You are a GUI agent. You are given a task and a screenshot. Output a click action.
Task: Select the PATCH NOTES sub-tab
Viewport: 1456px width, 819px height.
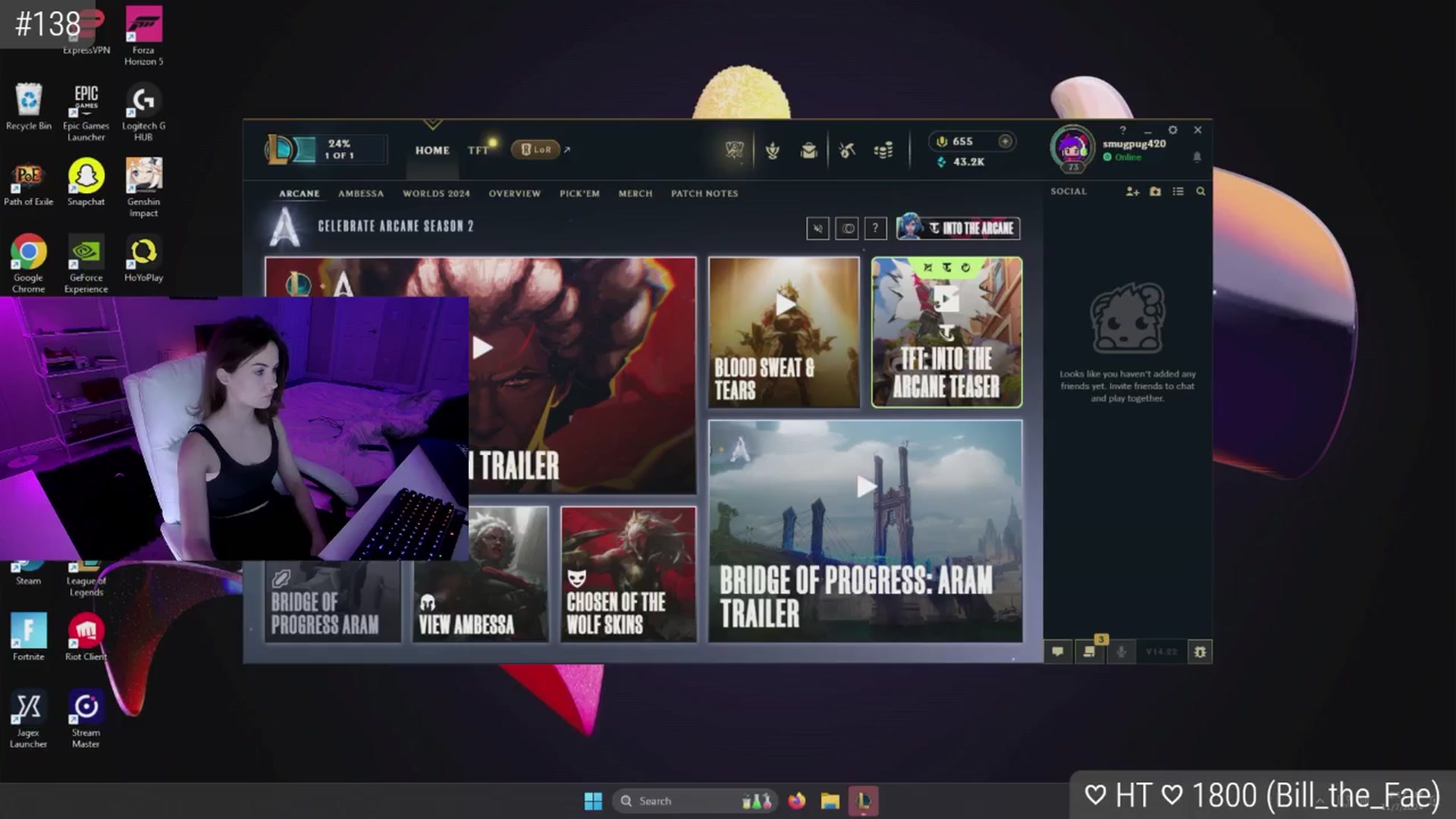click(x=704, y=193)
